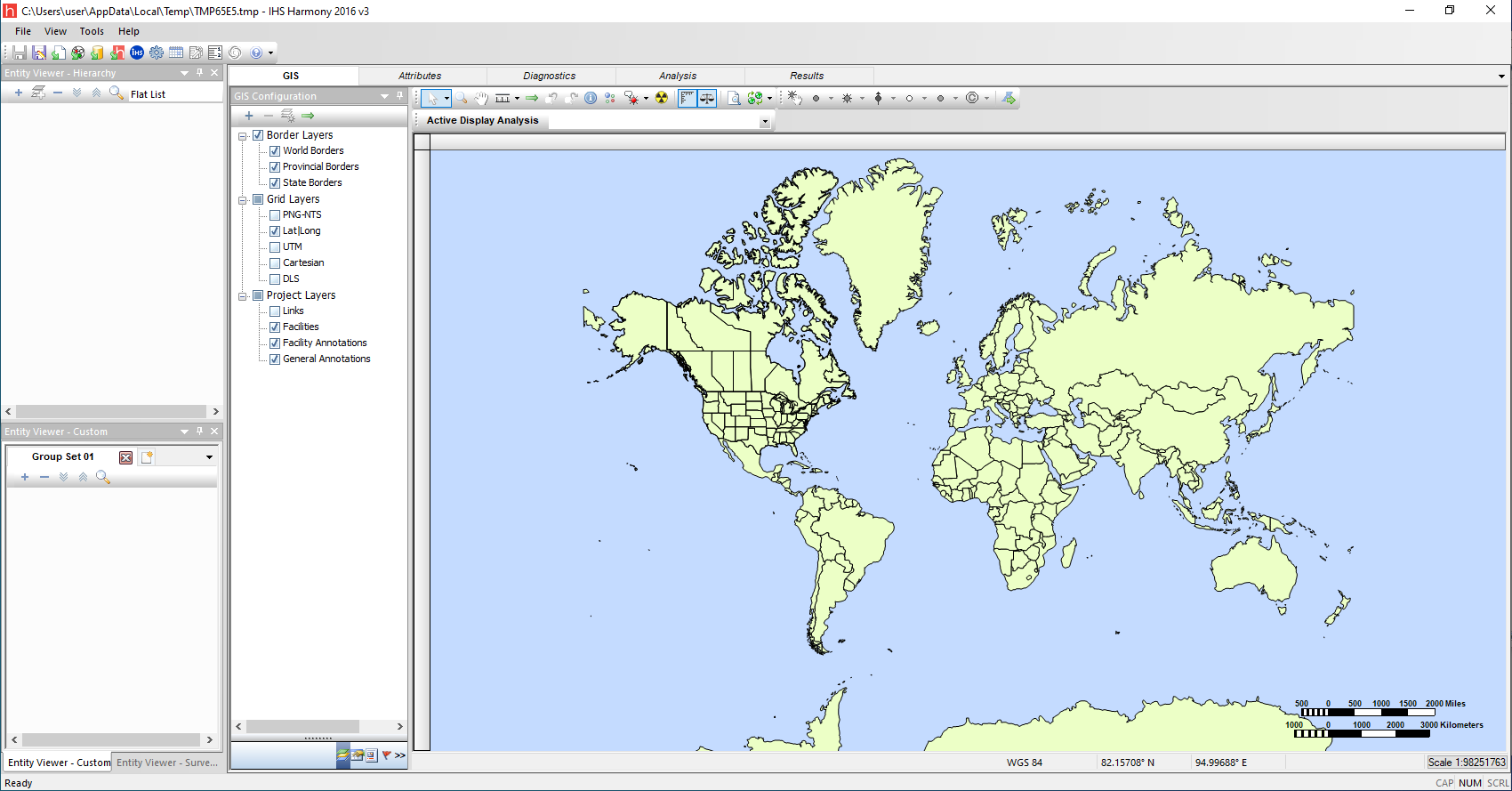Open the tab overflow dropdown at far right
1512x791 pixels.
(x=1501, y=77)
